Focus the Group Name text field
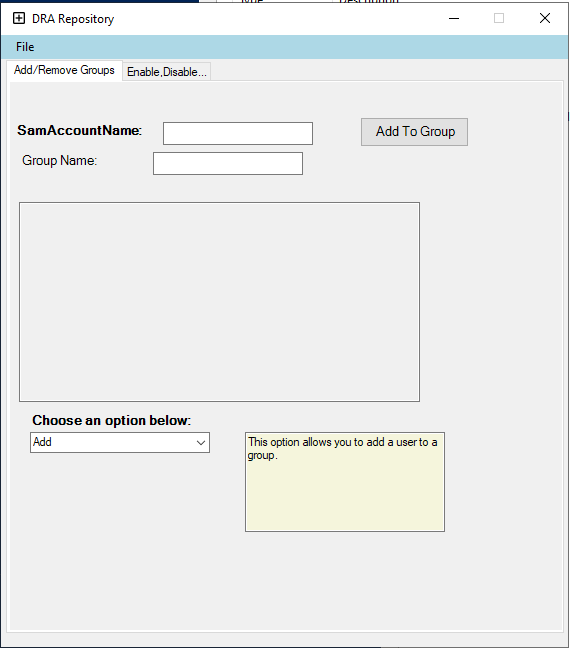The image size is (570, 648). (x=228, y=164)
